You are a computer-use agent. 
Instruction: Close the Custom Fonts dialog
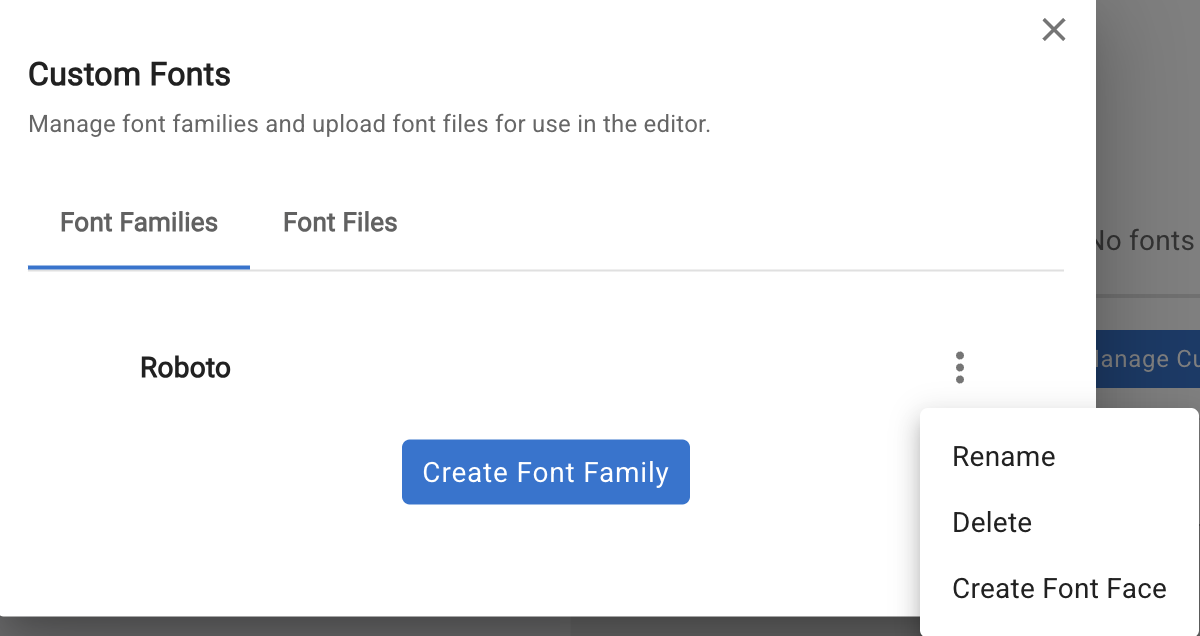(x=1053, y=30)
